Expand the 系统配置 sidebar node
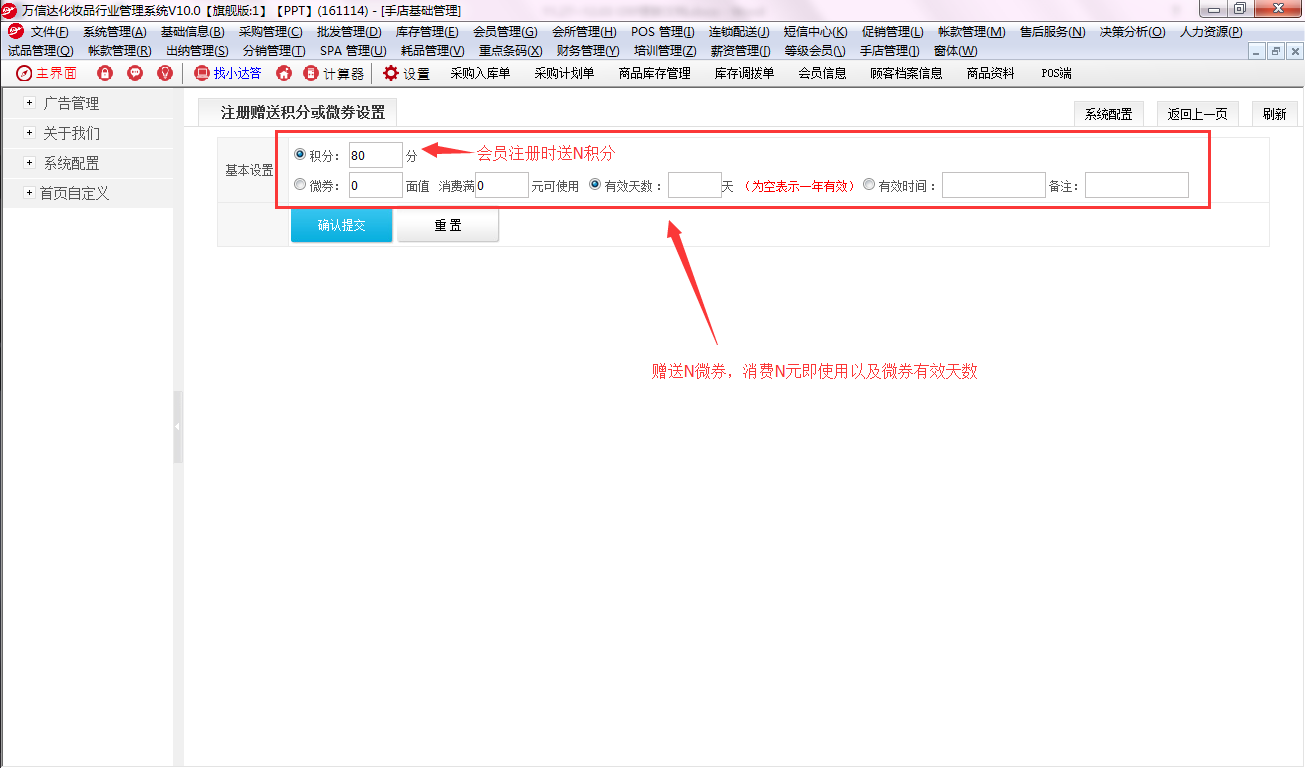 [29, 163]
